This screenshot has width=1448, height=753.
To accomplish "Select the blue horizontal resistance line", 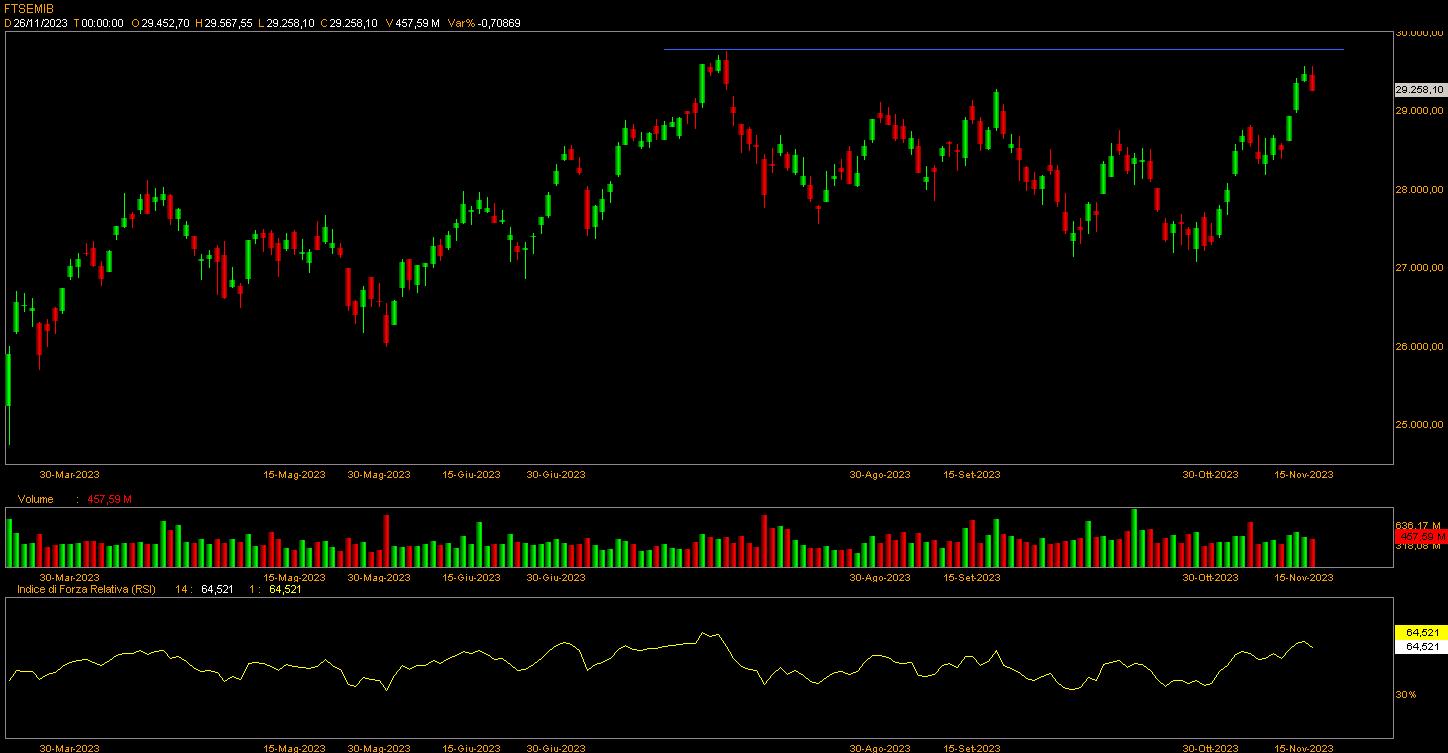I will (x=1003, y=49).
